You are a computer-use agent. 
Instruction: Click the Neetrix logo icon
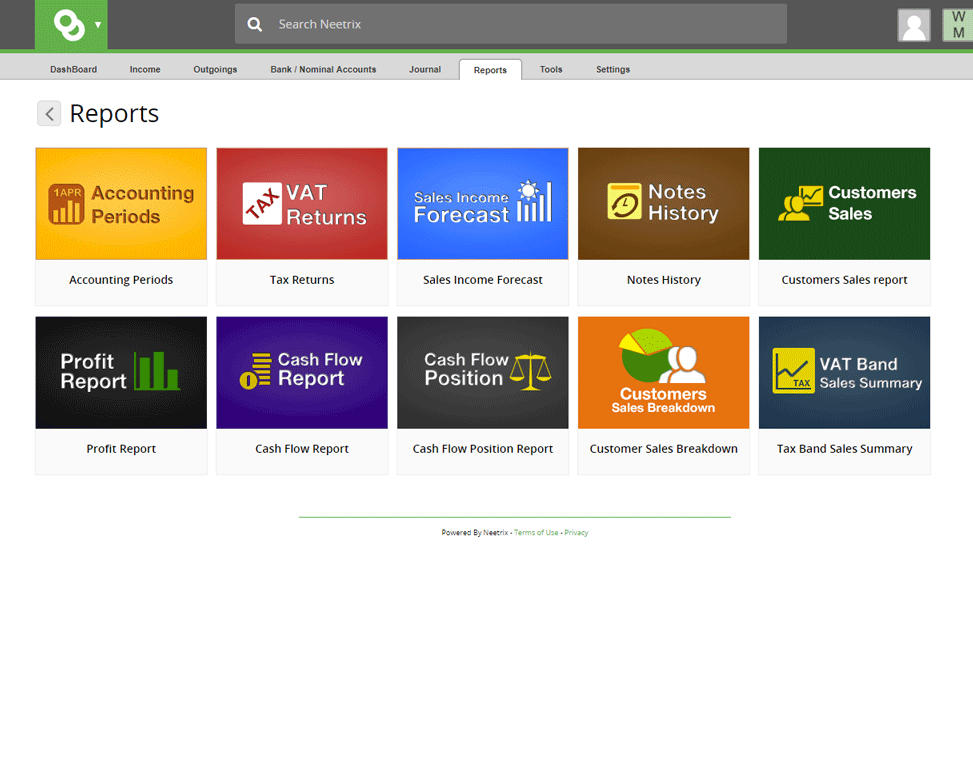point(69,25)
